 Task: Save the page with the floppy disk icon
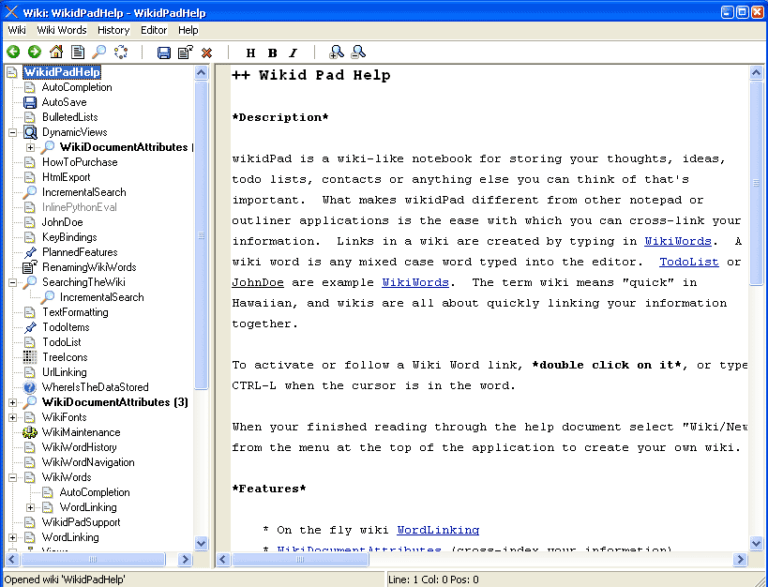[x=164, y=52]
